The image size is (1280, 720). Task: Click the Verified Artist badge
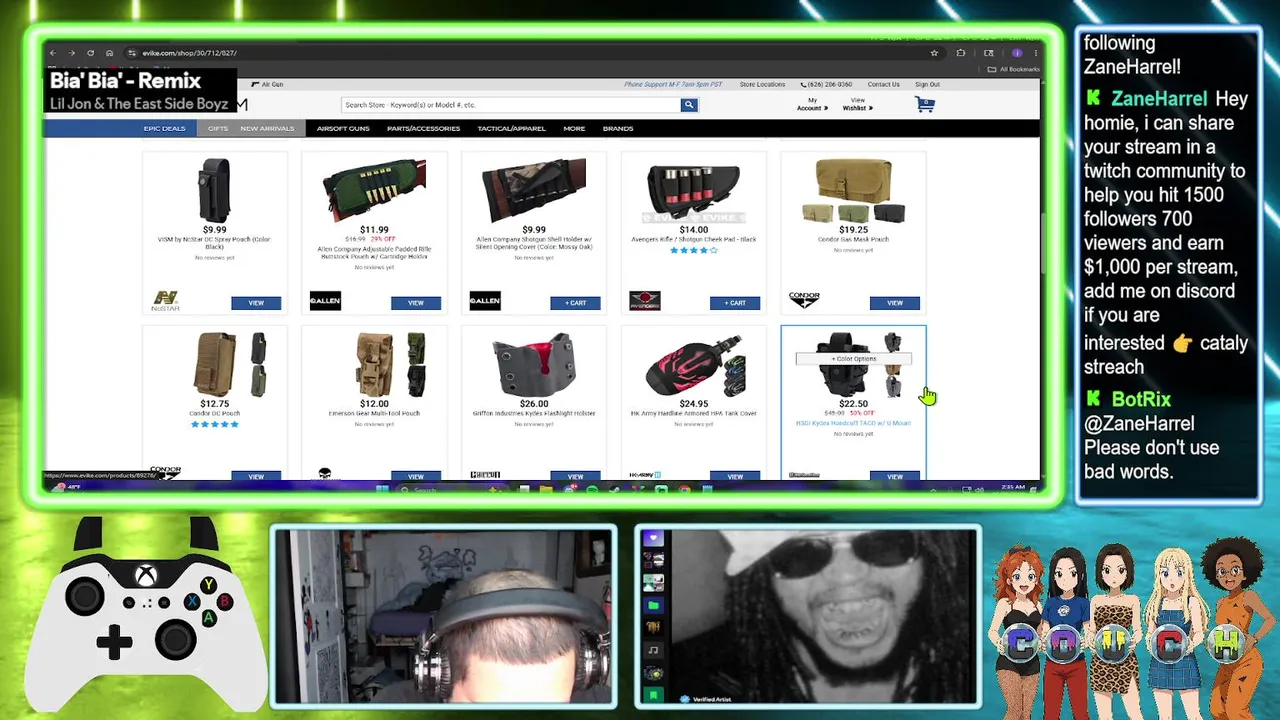pos(704,699)
